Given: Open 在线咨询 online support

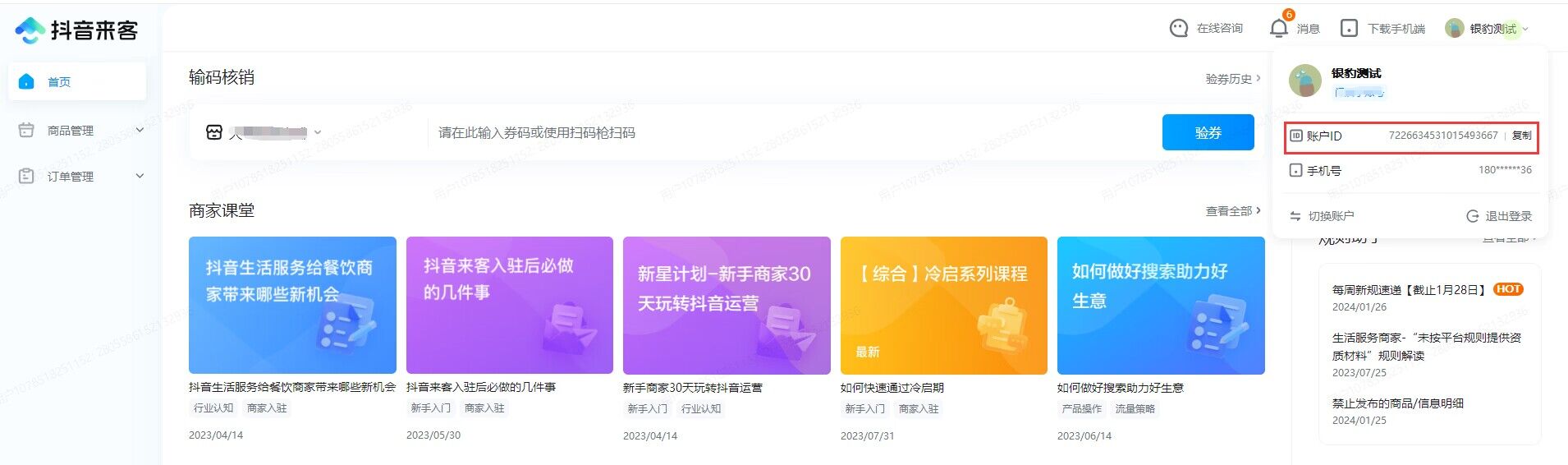Looking at the screenshot, I should (1206, 29).
